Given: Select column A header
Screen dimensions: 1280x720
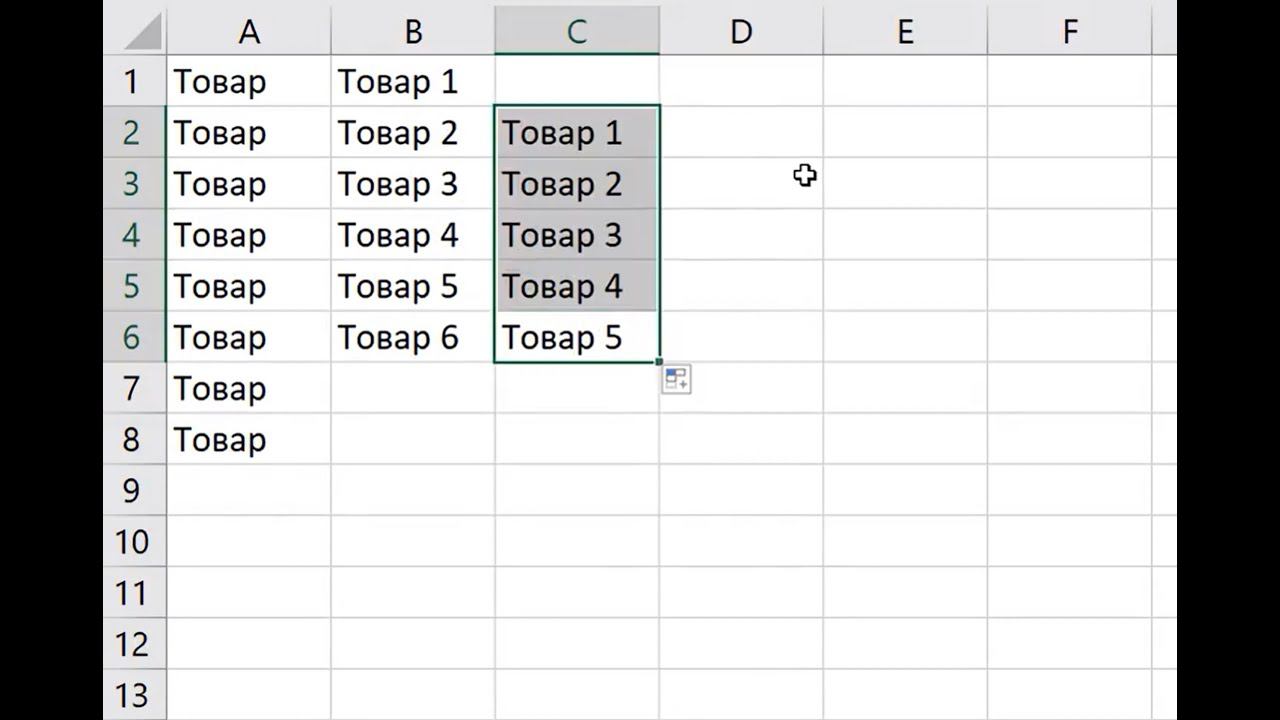Looking at the screenshot, I should 249,32.
